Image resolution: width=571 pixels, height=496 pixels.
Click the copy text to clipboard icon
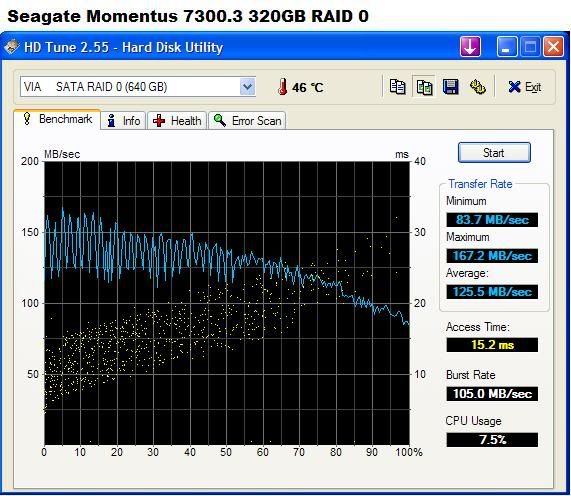[397, 87]
